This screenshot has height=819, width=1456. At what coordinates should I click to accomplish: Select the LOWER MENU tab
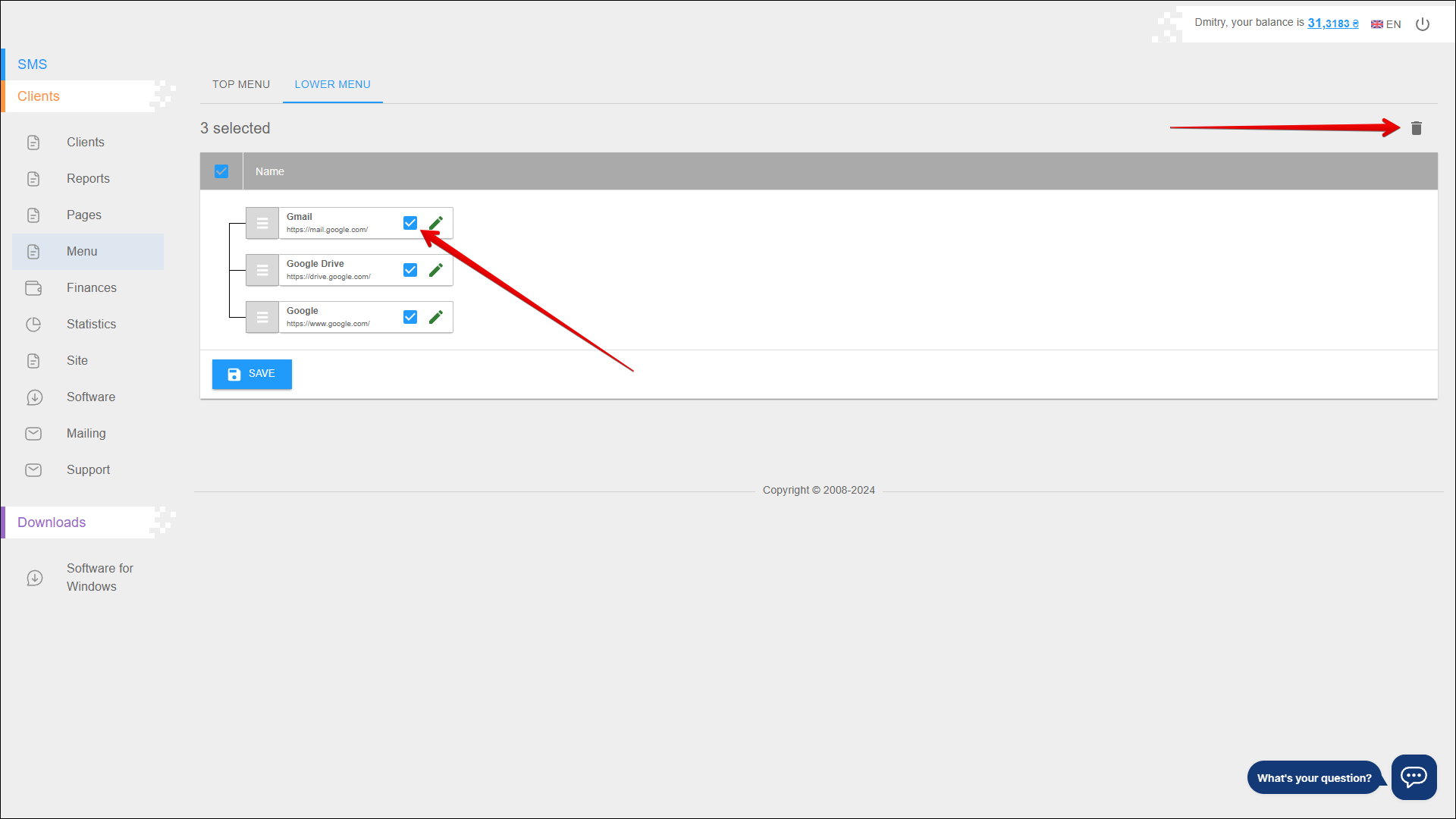pos(332,84)
